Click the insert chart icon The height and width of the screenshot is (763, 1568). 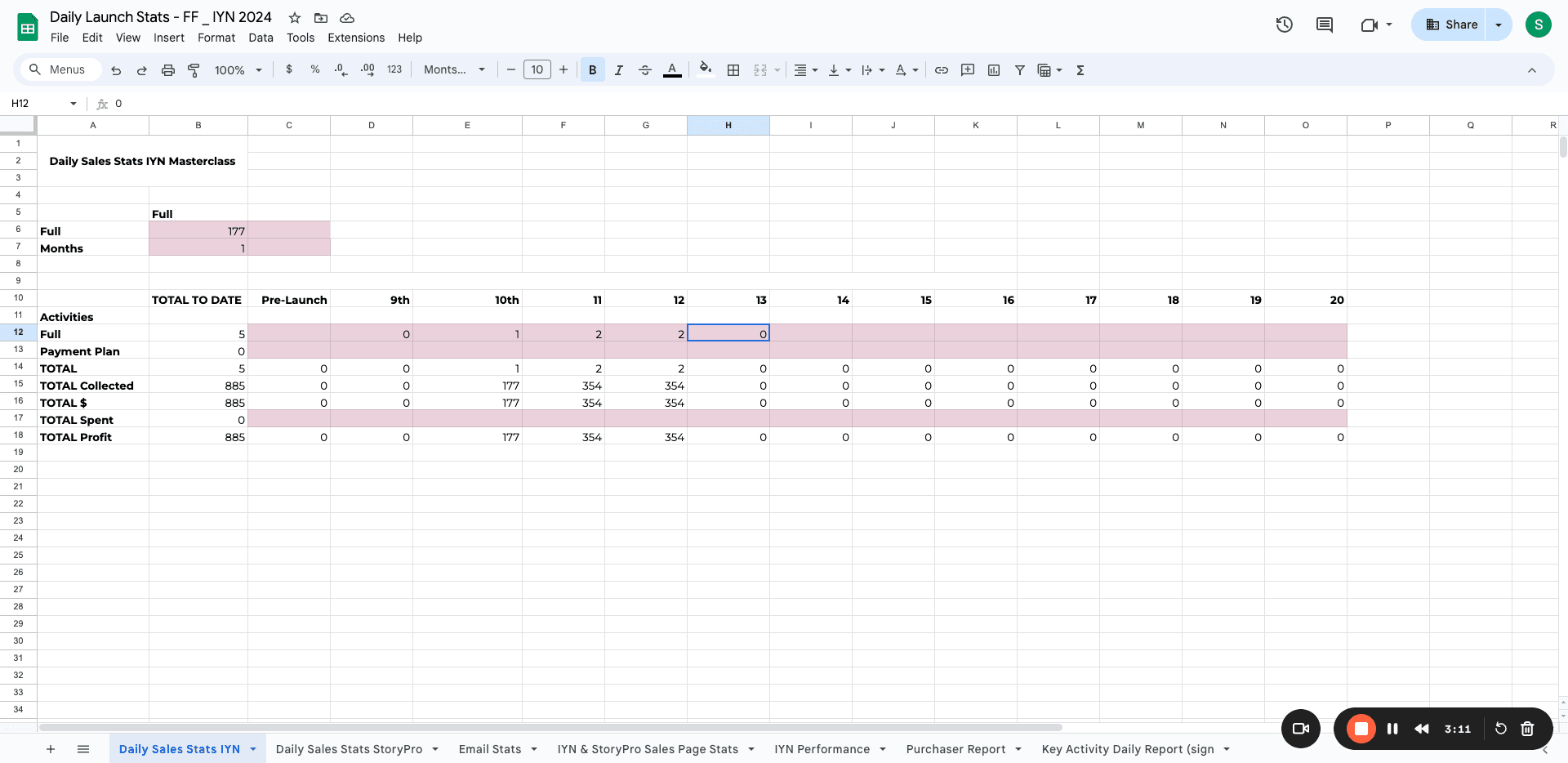994,70
